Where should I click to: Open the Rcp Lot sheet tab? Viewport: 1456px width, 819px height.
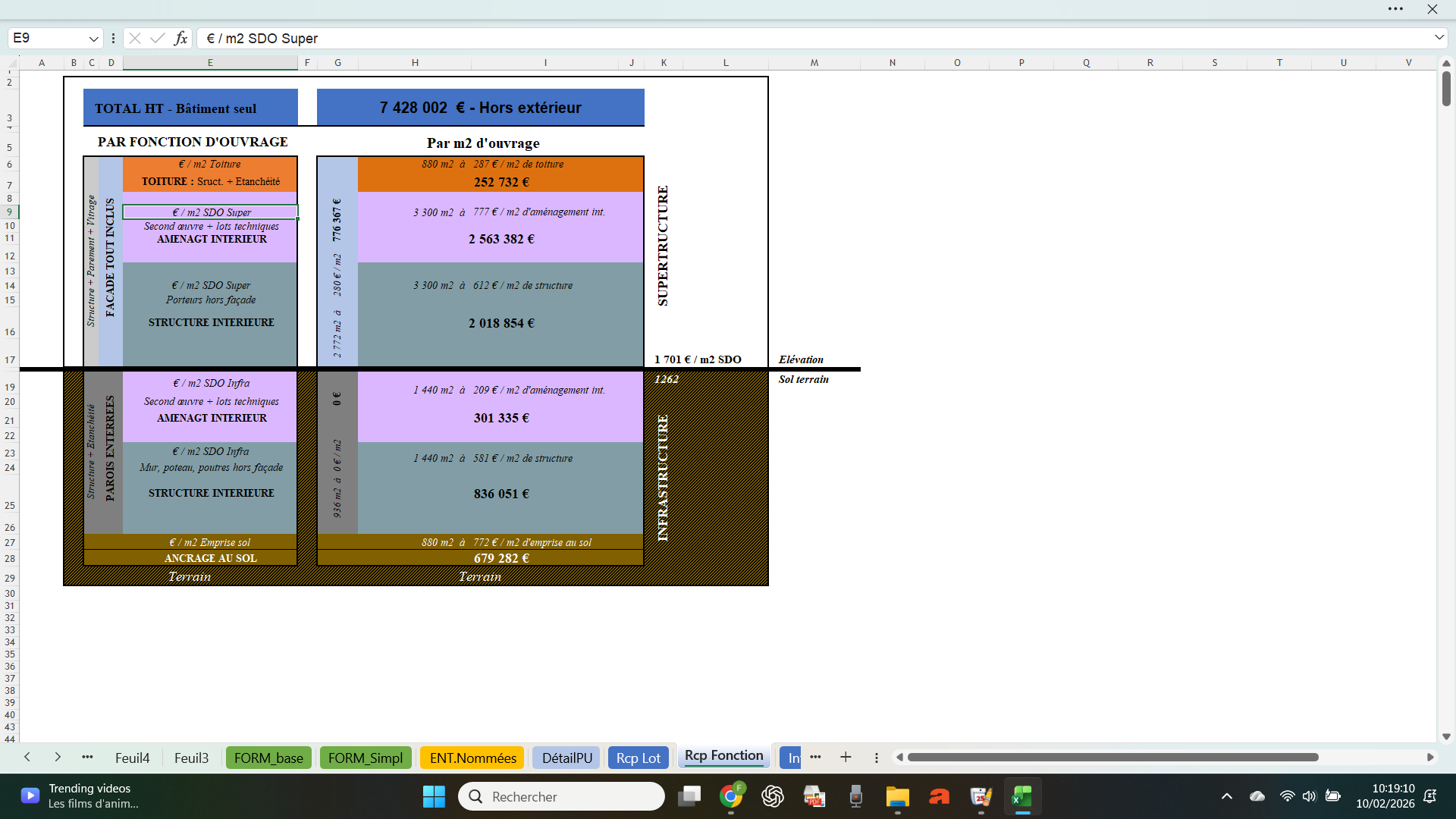pyautogui.click(x=638, y=758)
